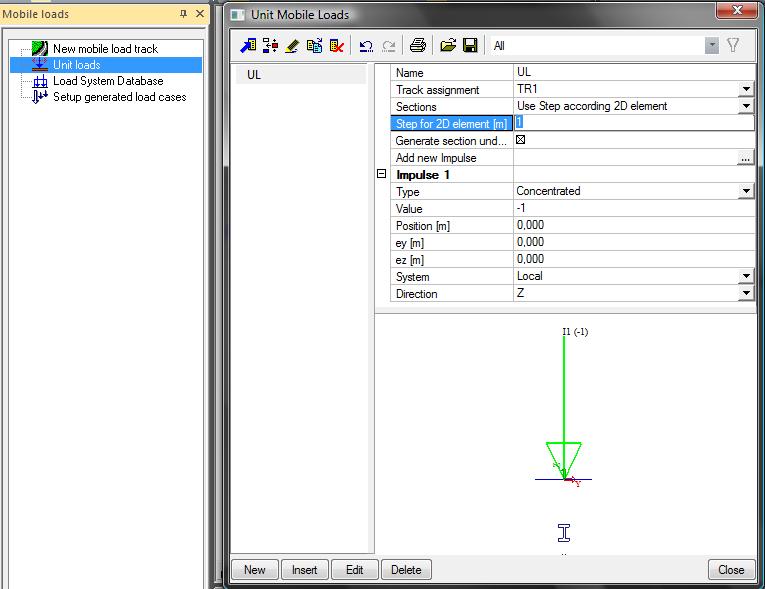Open the Direction dropdown arrow

point(746,294)
